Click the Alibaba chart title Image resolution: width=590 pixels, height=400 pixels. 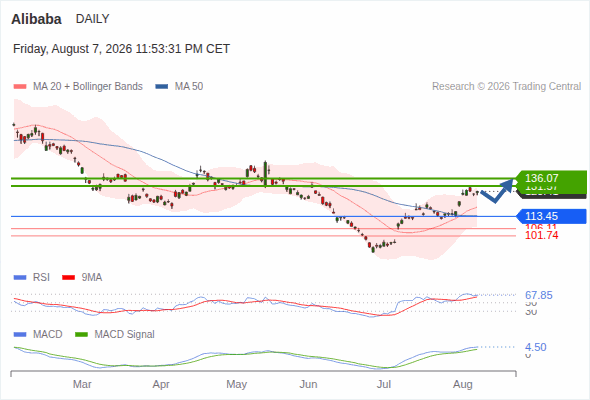36,19
